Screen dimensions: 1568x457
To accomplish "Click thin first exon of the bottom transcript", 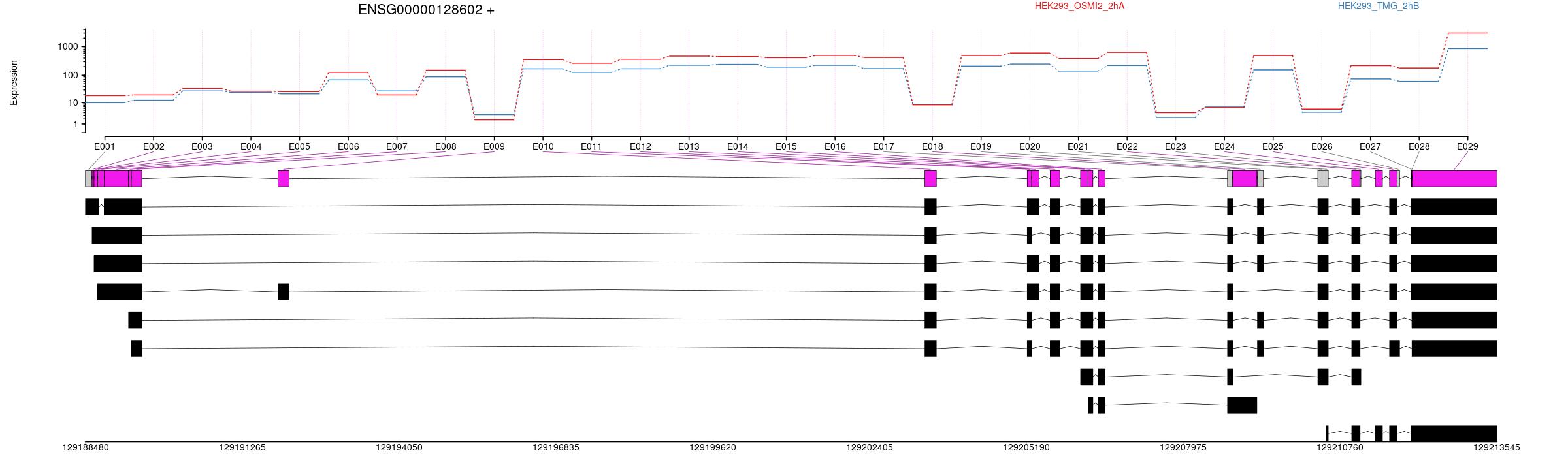I will [1327, 433].
